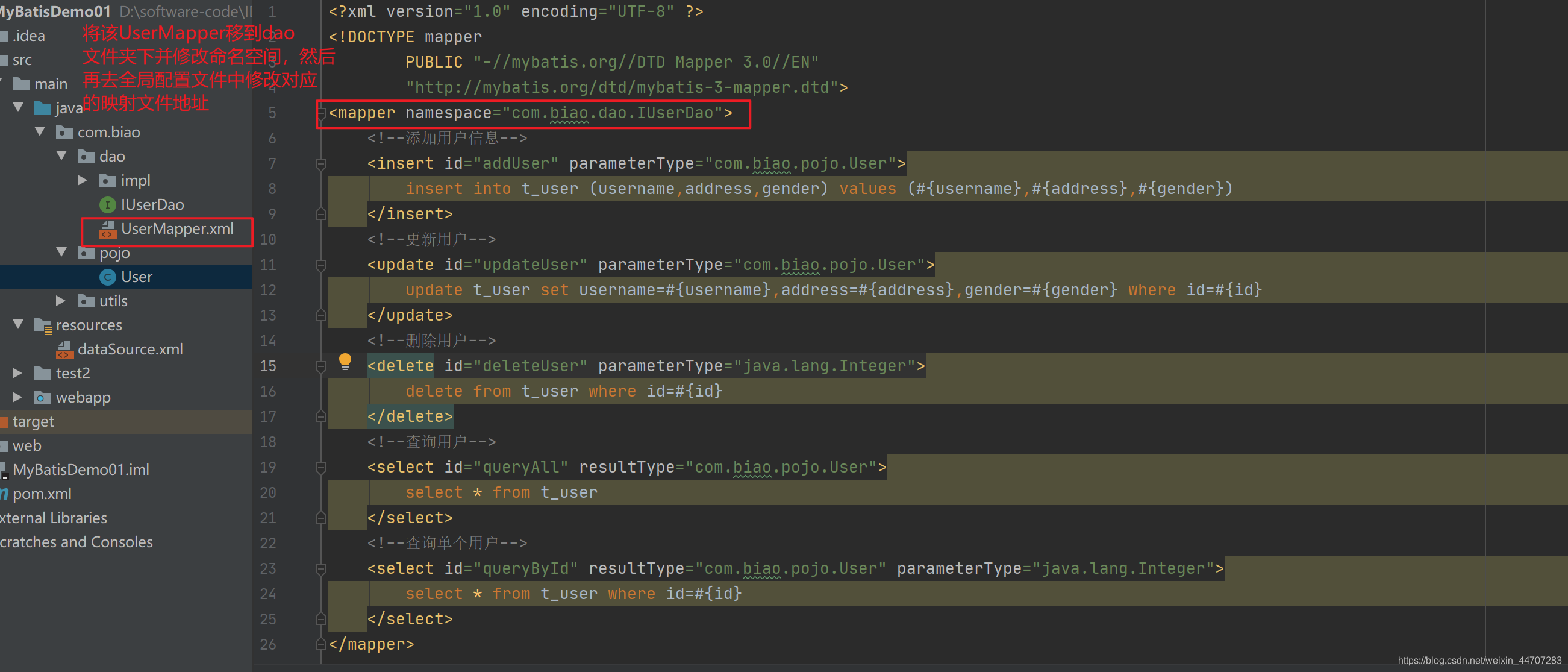Click the test2 folder icon

[x=43, y=374]
